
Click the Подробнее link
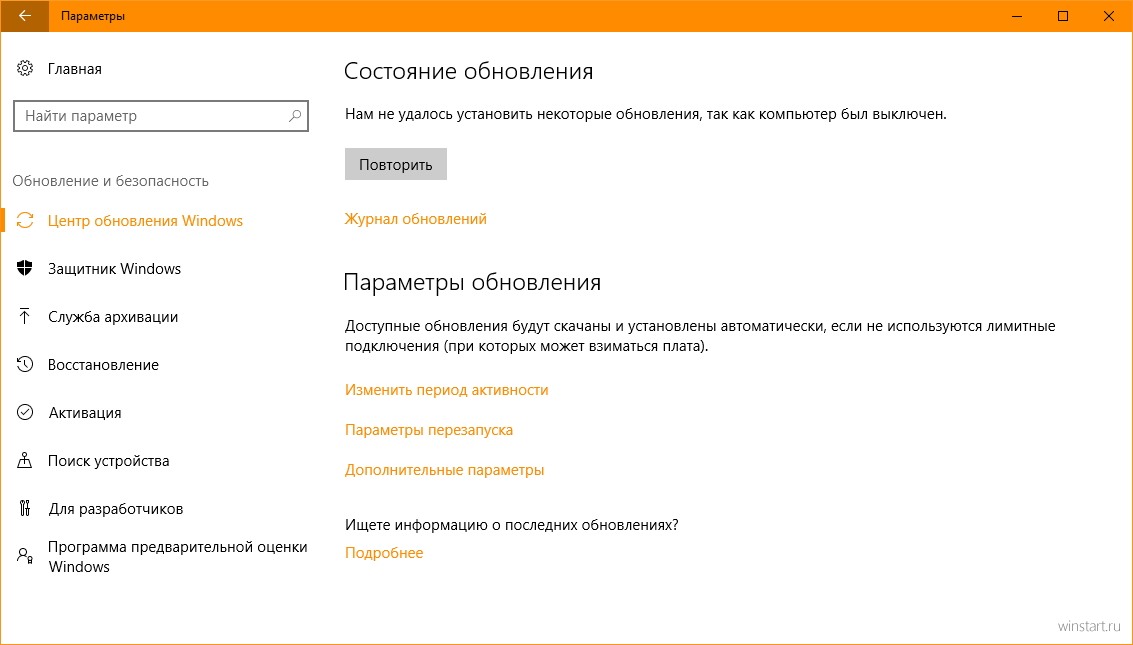pos(384,553)
